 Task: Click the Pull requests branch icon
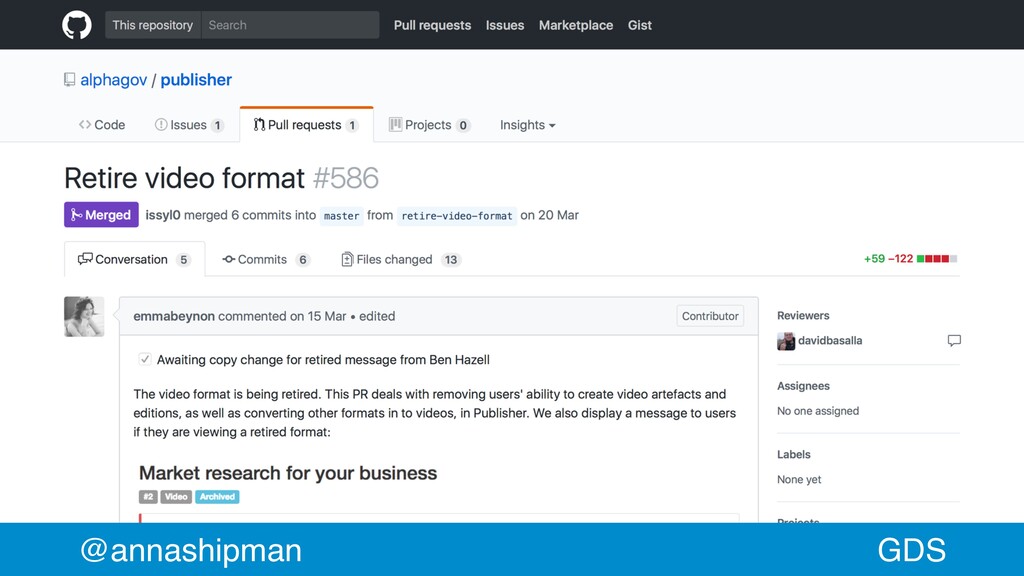point(259,124)
